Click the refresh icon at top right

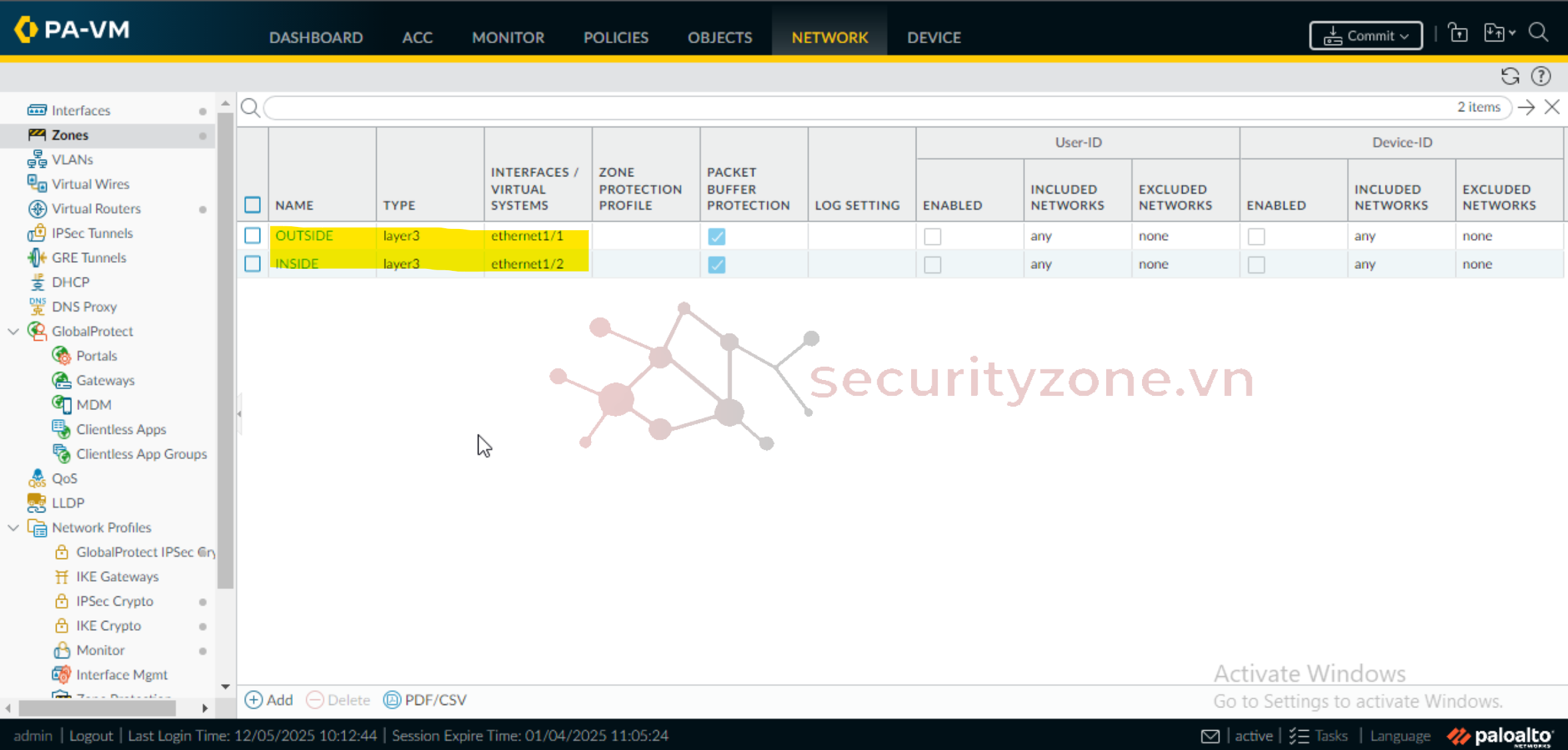point(1509,77)
